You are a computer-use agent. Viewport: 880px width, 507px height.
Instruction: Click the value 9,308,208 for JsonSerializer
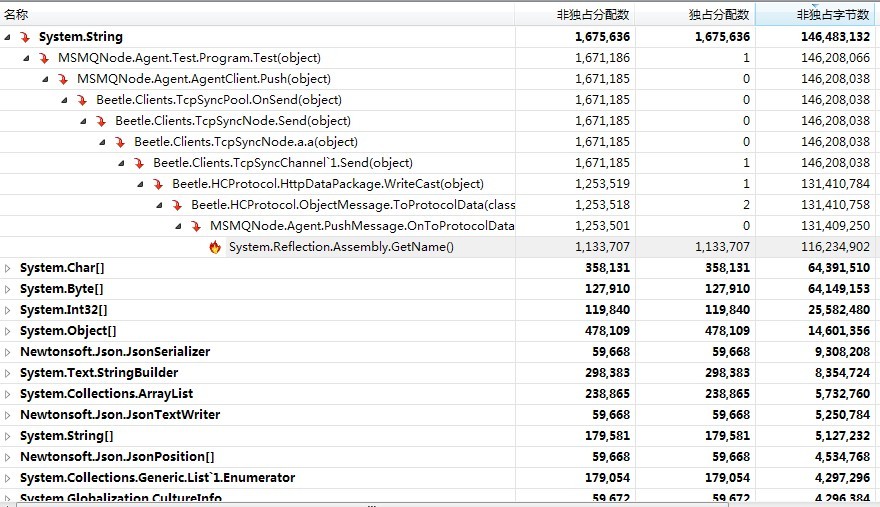pyautogui.click(x=842, y=353)
